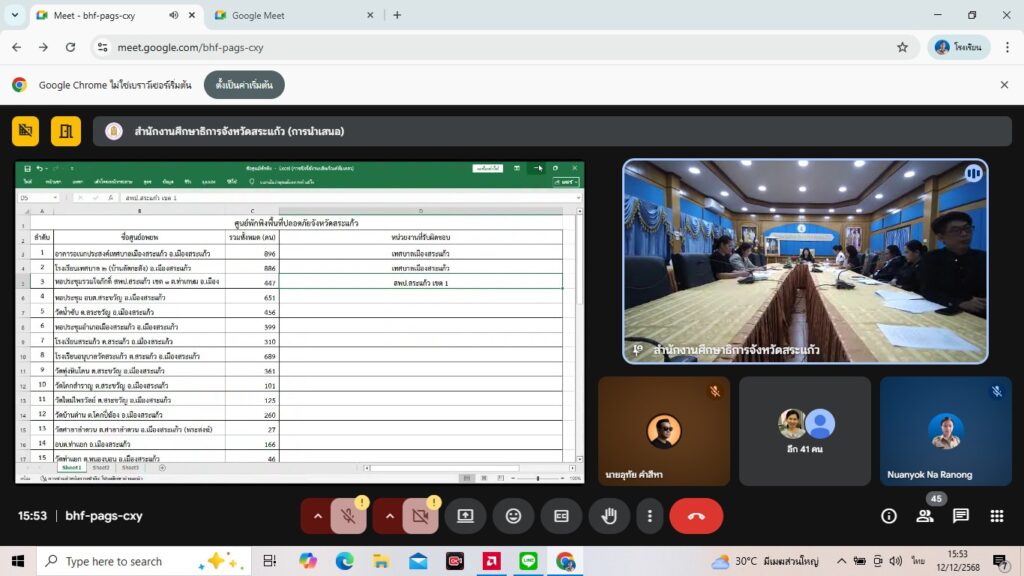Raise your hand in the meeting

[x=609, y=516]
